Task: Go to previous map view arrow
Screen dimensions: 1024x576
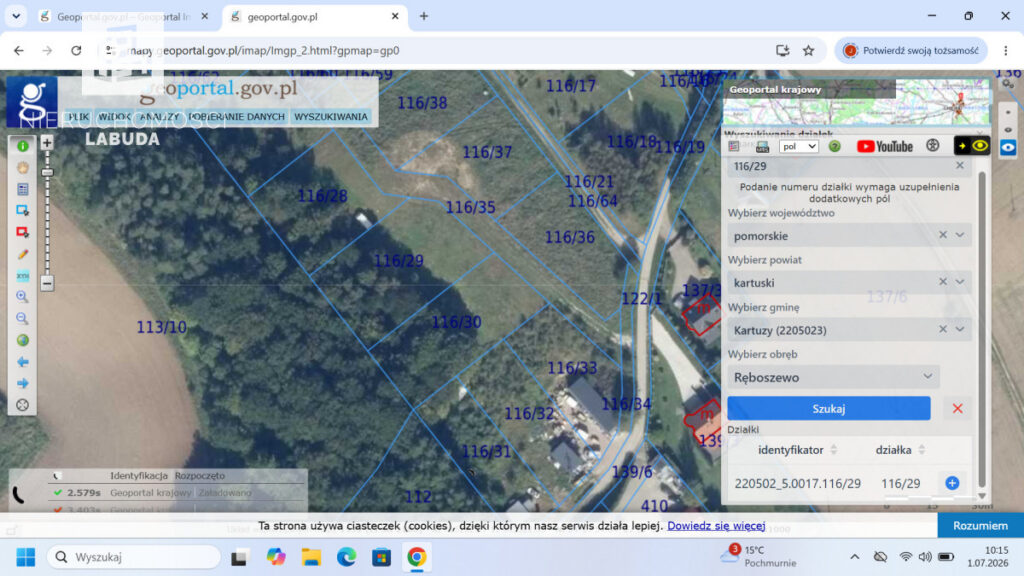Action: pos(23,362)
